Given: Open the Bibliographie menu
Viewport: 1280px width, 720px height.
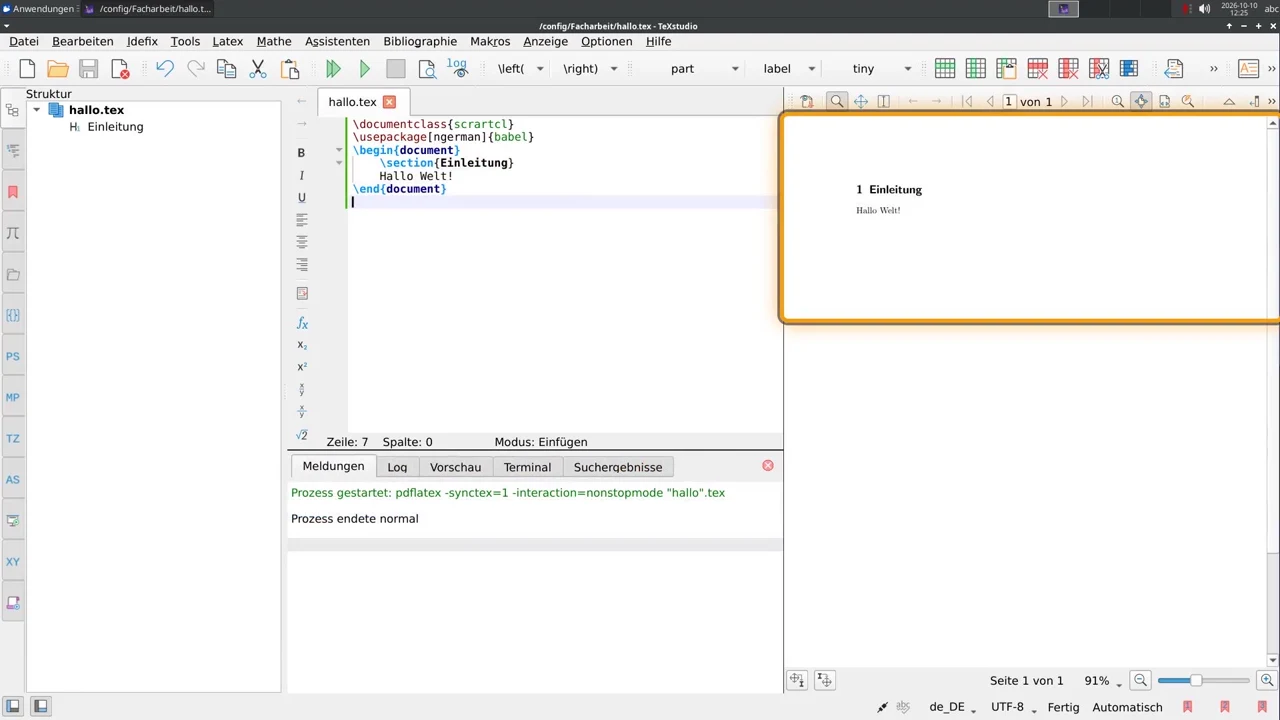Looking at the screenshot, I should click(420, 41).
